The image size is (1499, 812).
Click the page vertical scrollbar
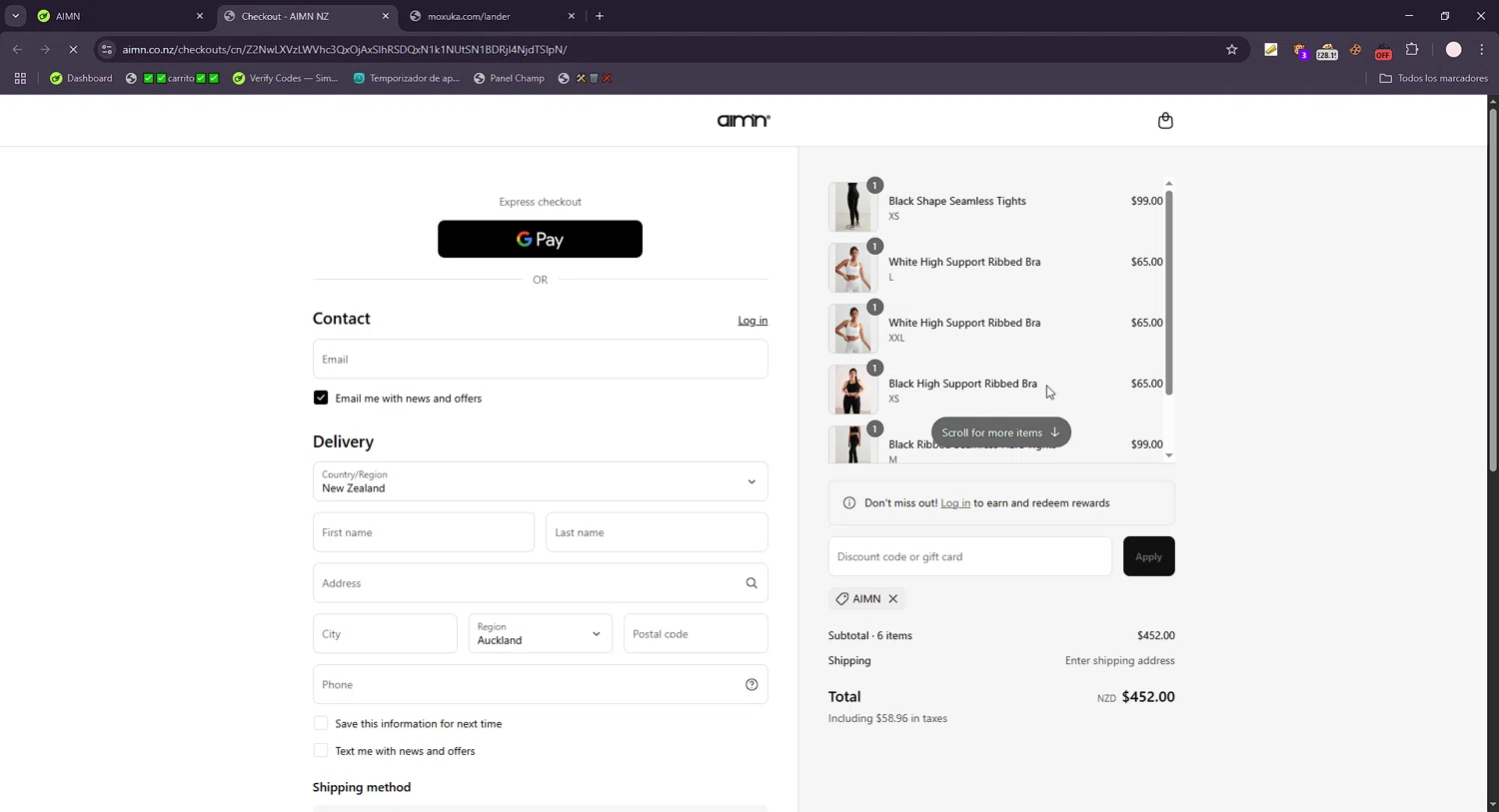1493,290
